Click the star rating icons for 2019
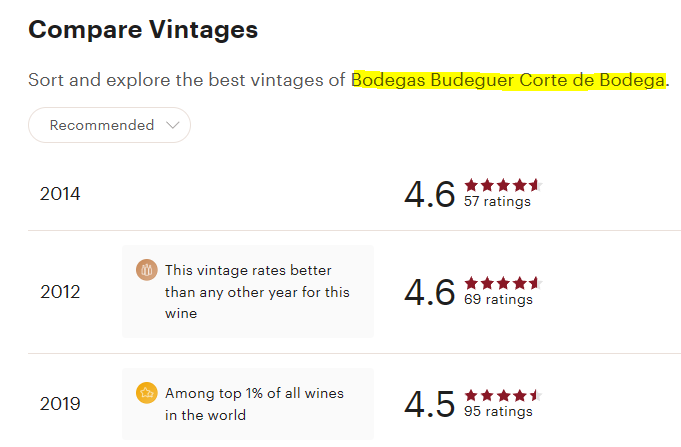 pyautogui.click(x=503, y=395)
